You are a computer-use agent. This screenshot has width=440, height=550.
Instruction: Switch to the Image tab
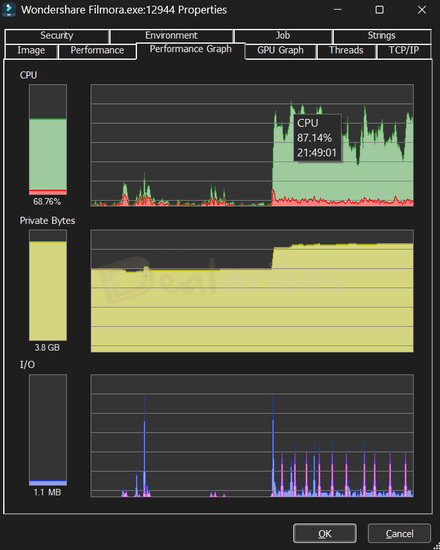point(31,51)
